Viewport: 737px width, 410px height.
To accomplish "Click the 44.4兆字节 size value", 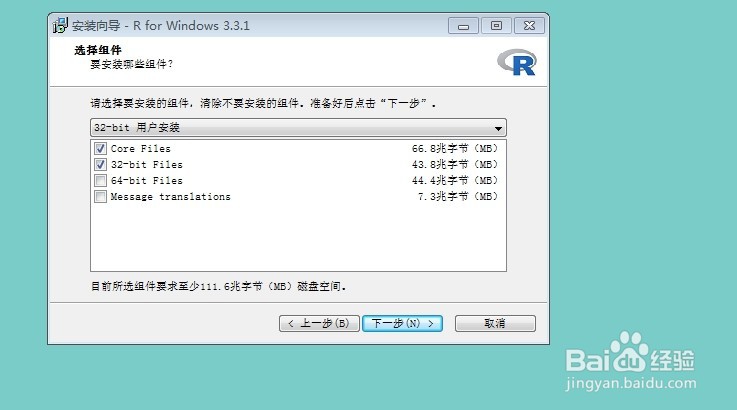I will [x=455, y=181].
